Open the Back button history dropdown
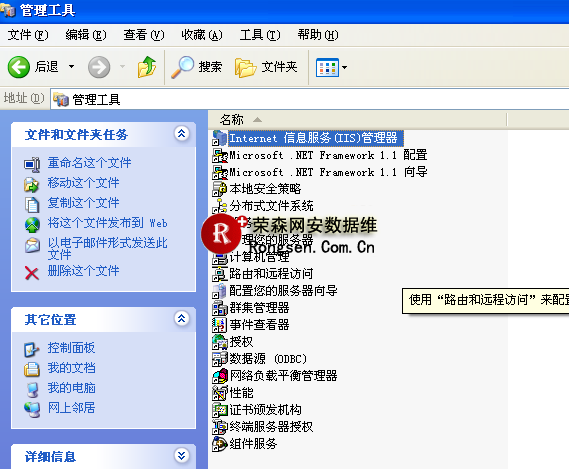Image resolution: width=569 pixels, height=469 pixels. click(71, 67)
